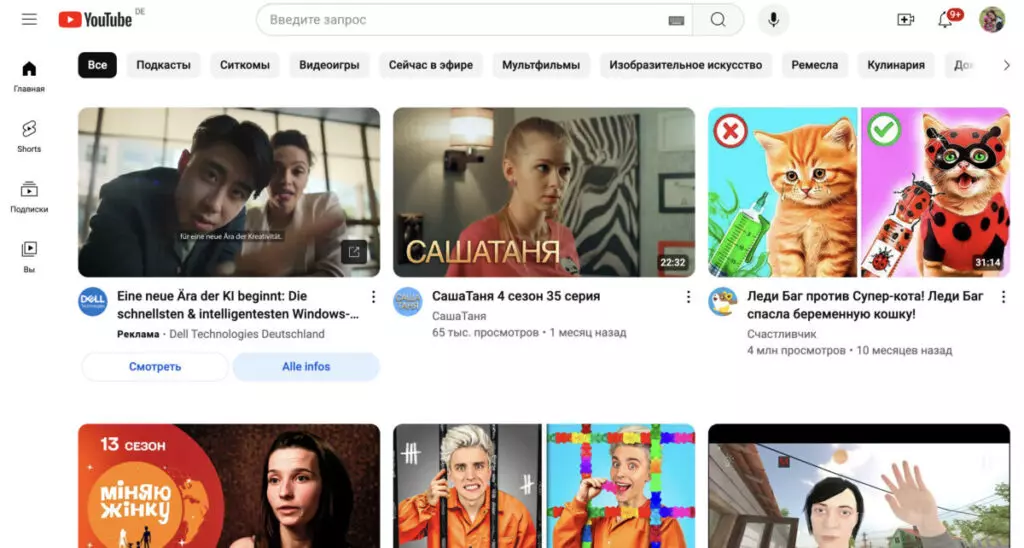Open СашаТаня channel name link
This screenshot has height=548, width=1024.
tap(459, 315)
